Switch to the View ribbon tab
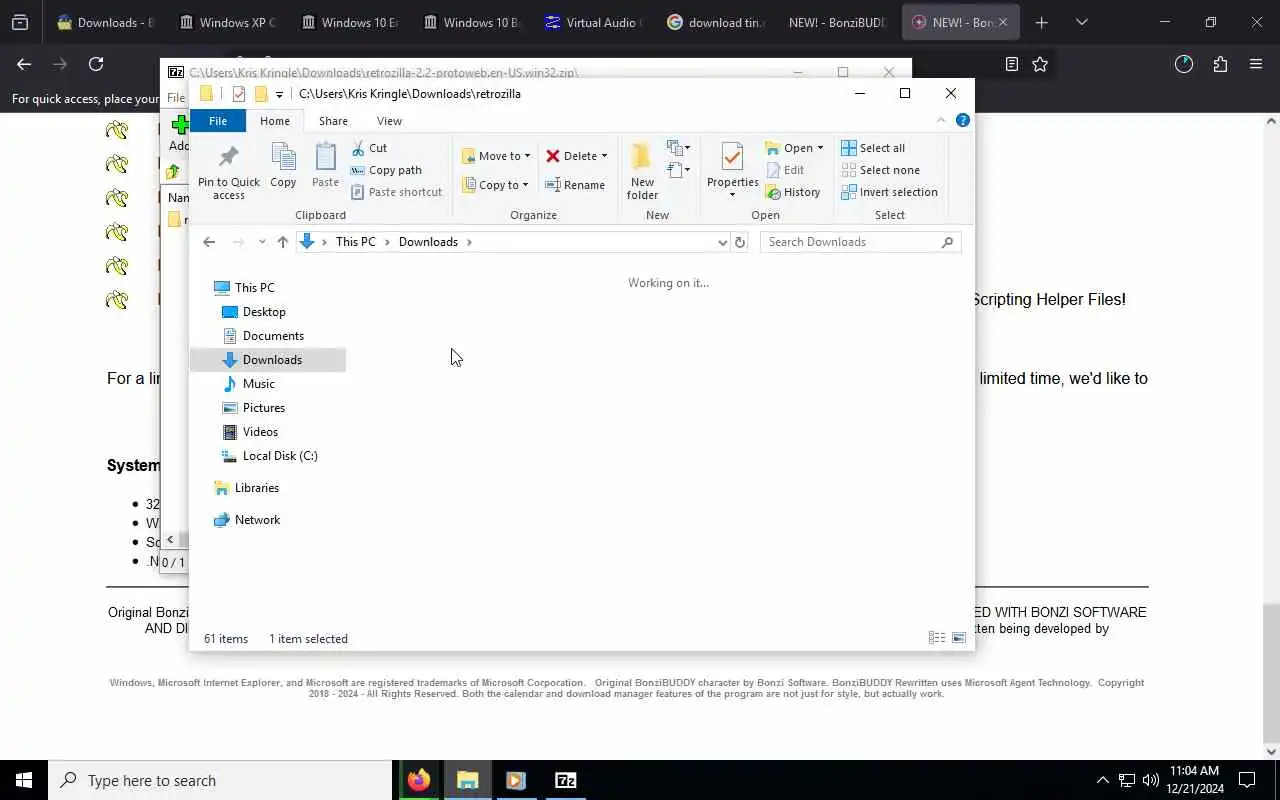Viewport: 1280px width, 800px height. tap(389, 121)
